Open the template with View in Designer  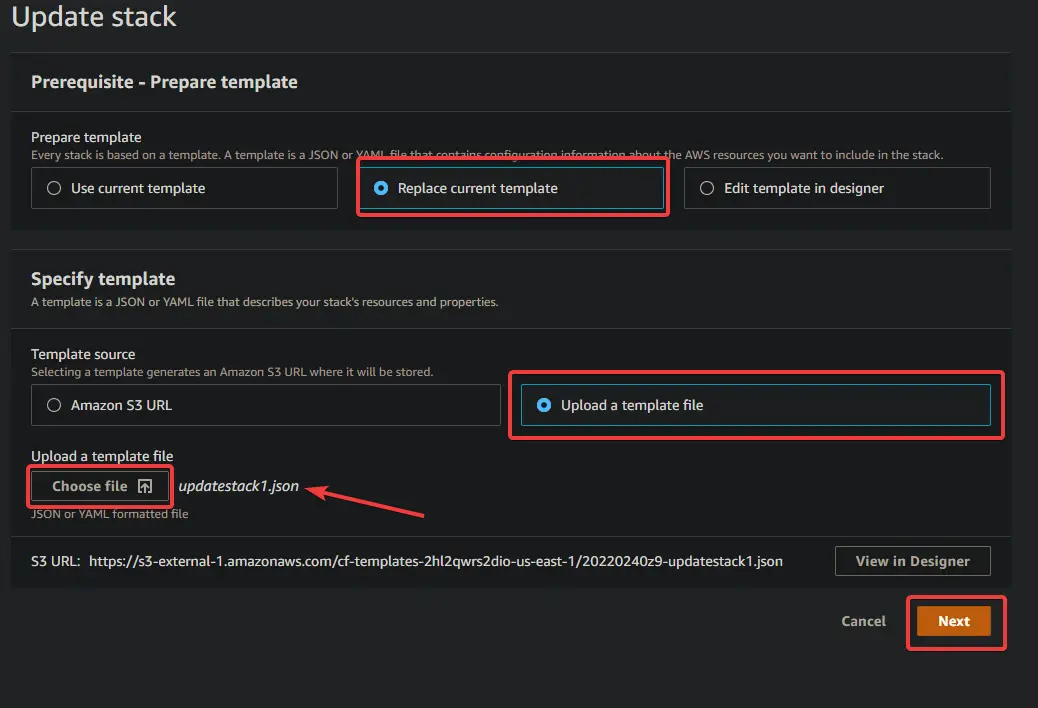click(x=911, y=561)
